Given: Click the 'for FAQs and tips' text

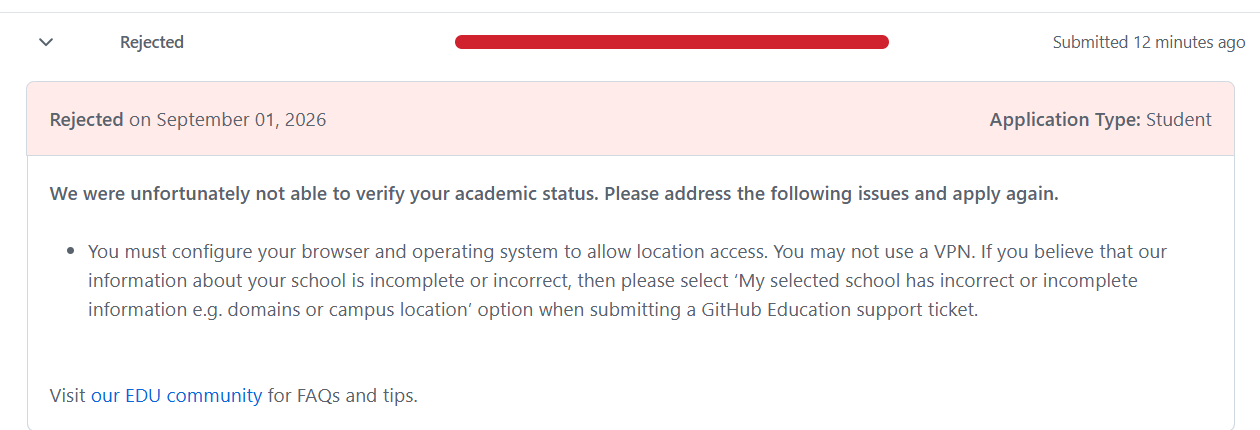Looking at the screenshot, I should pos(343,395).
